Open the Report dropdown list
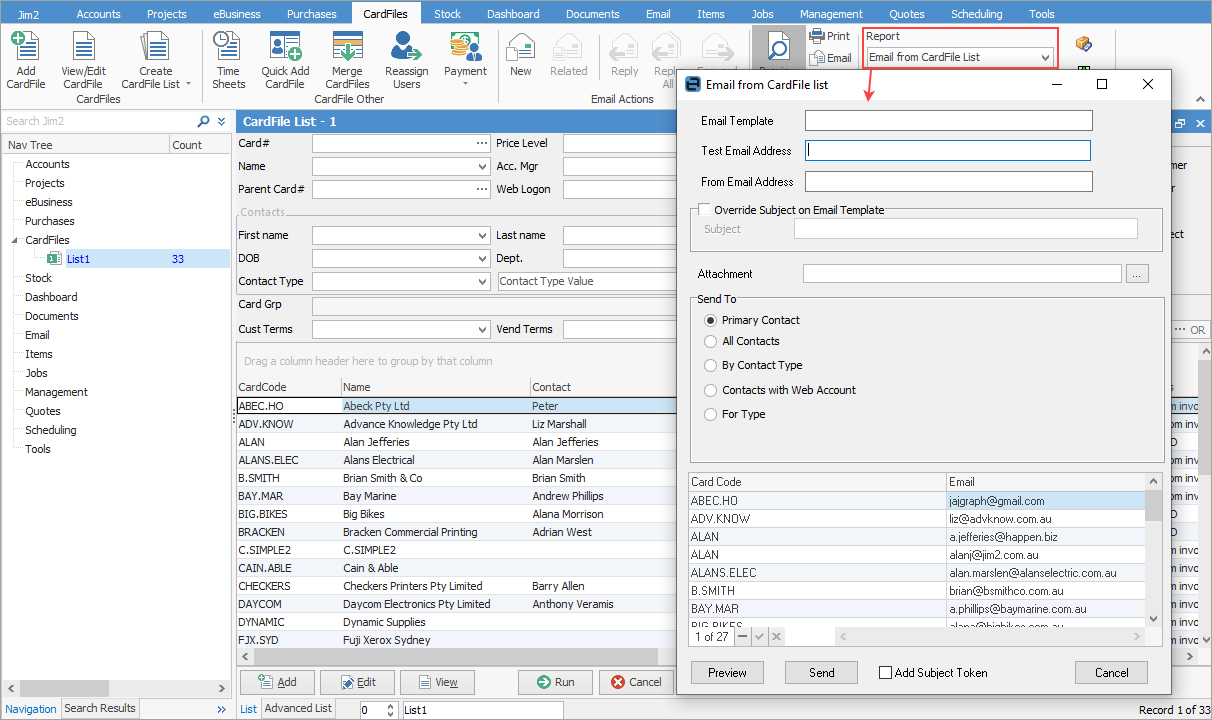This screenshot has width=1212, height=720. [1045, 58]
